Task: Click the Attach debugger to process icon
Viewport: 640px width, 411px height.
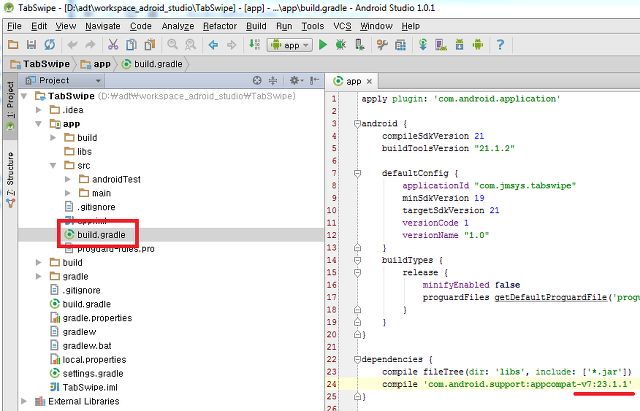Action: pyautogui.click(x=360, y=44)
